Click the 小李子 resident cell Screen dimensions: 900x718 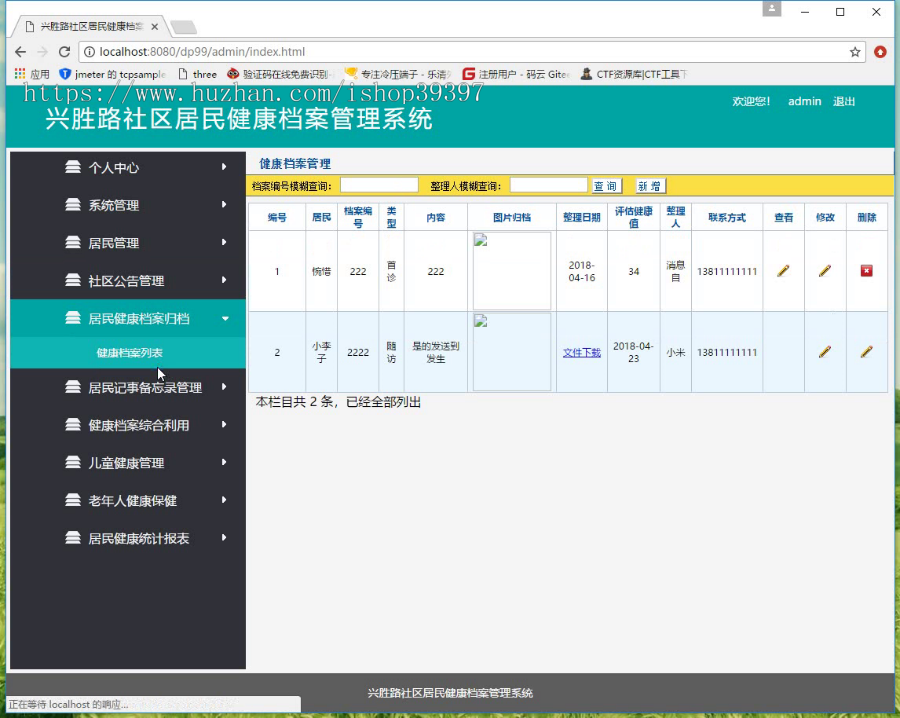tap(321, 352)
